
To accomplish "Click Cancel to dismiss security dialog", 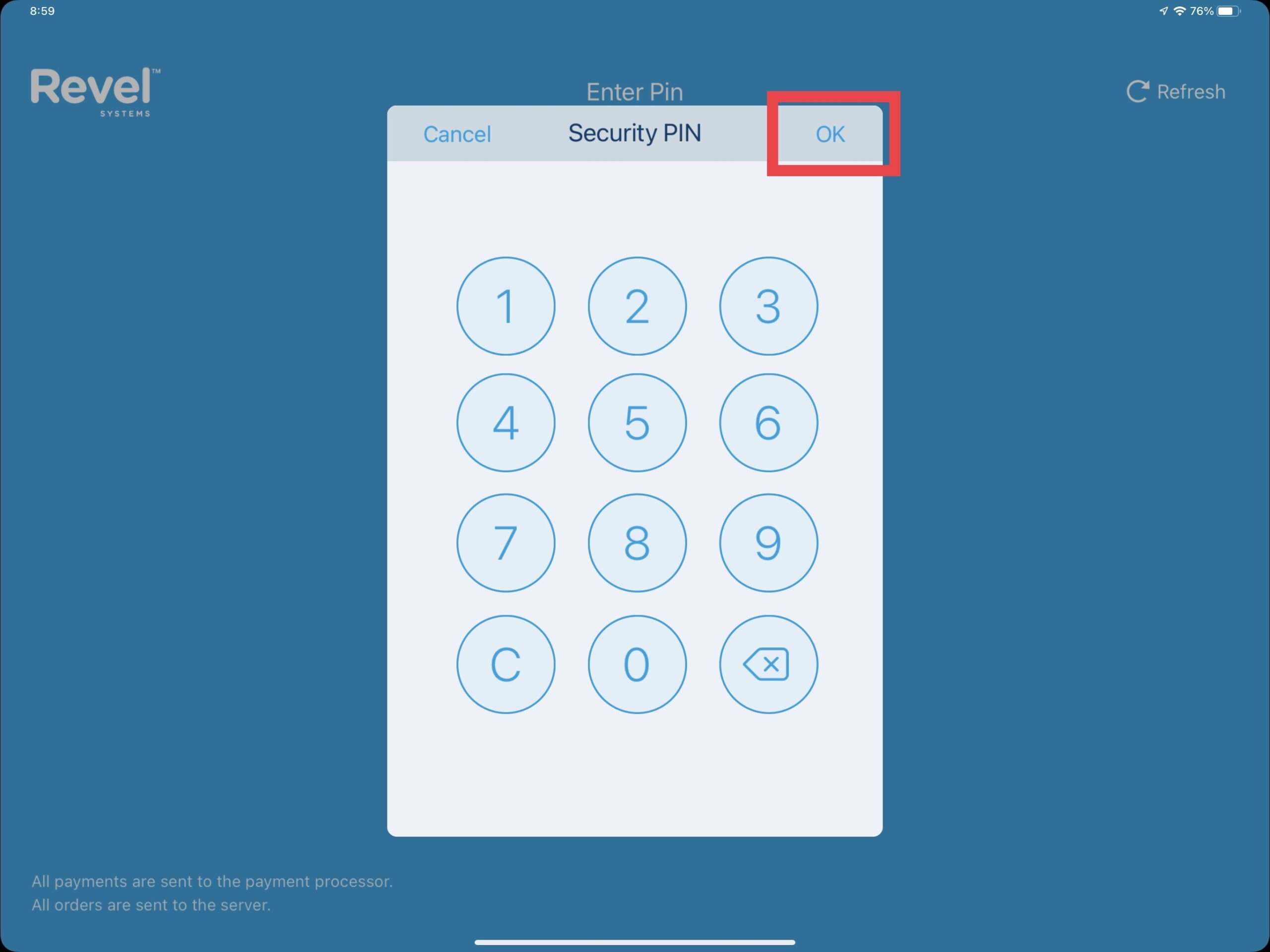I will (458, 132).
